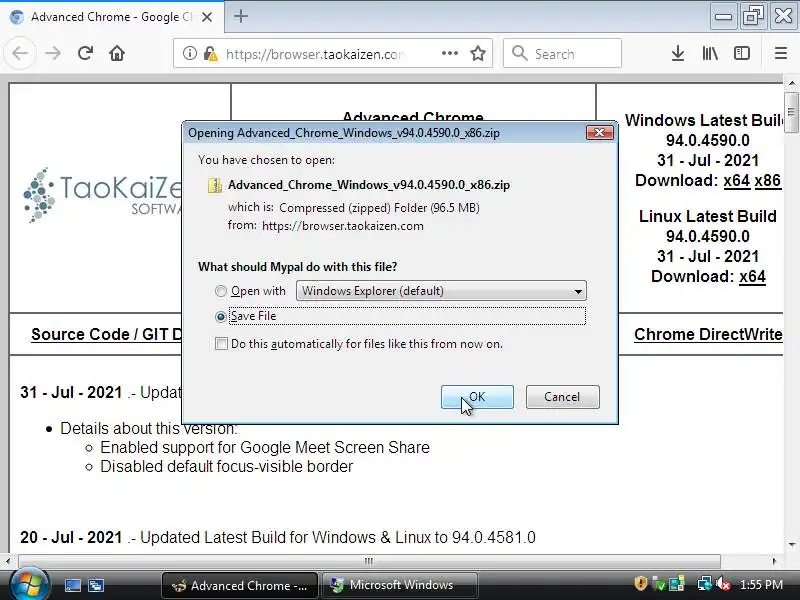Show site information icon in address bar

click(x=189, y=53)
